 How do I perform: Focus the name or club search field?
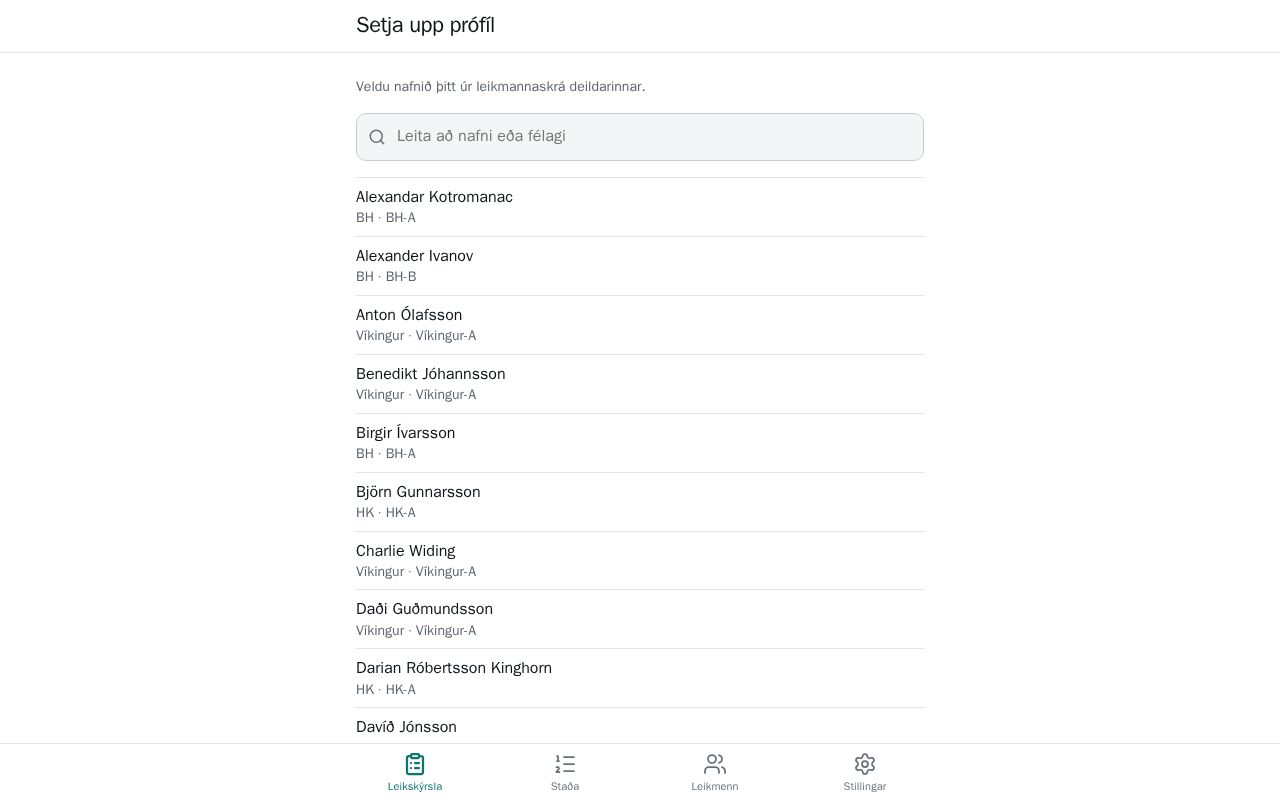(640, 137)
